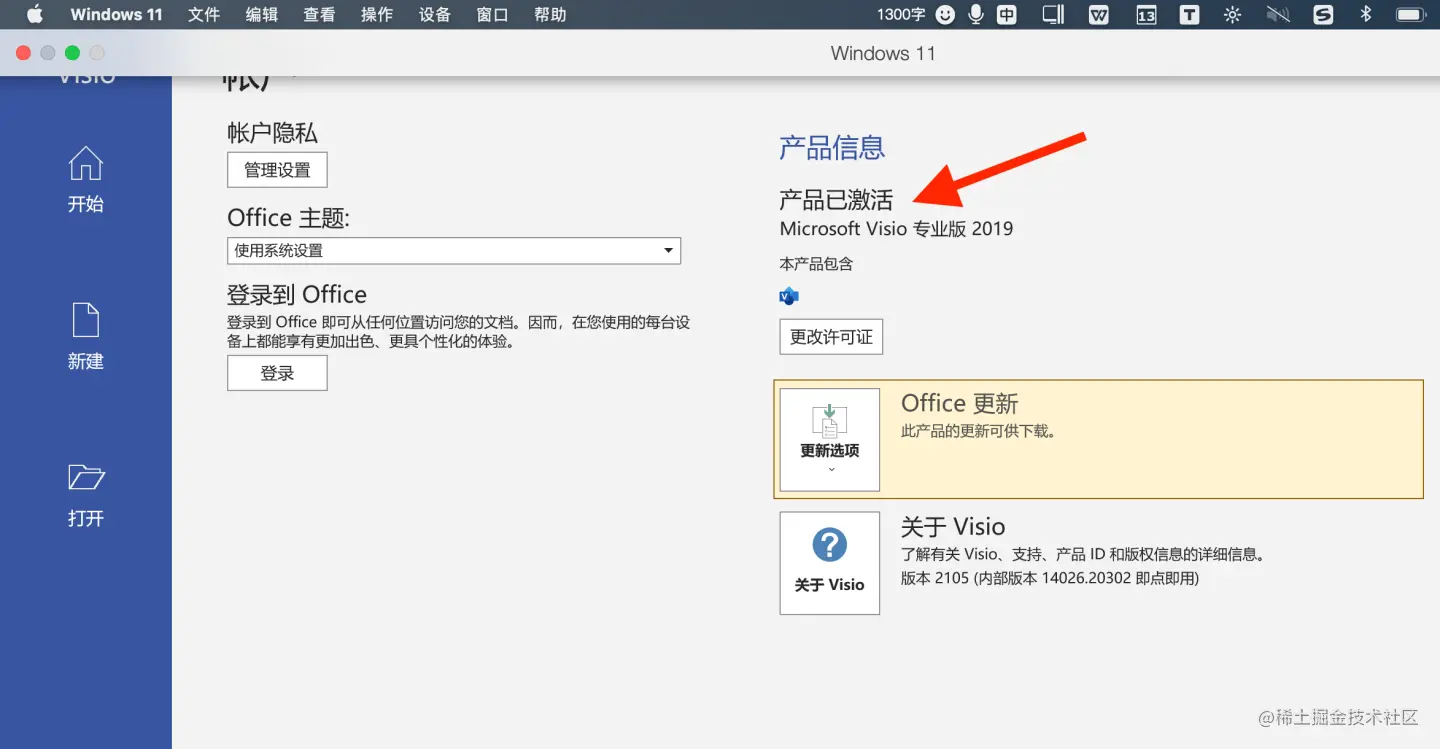This screenshot has width=1440, height=749.
Task: Click the muted volume icon in menu bar
Action: click(1277, 15)
